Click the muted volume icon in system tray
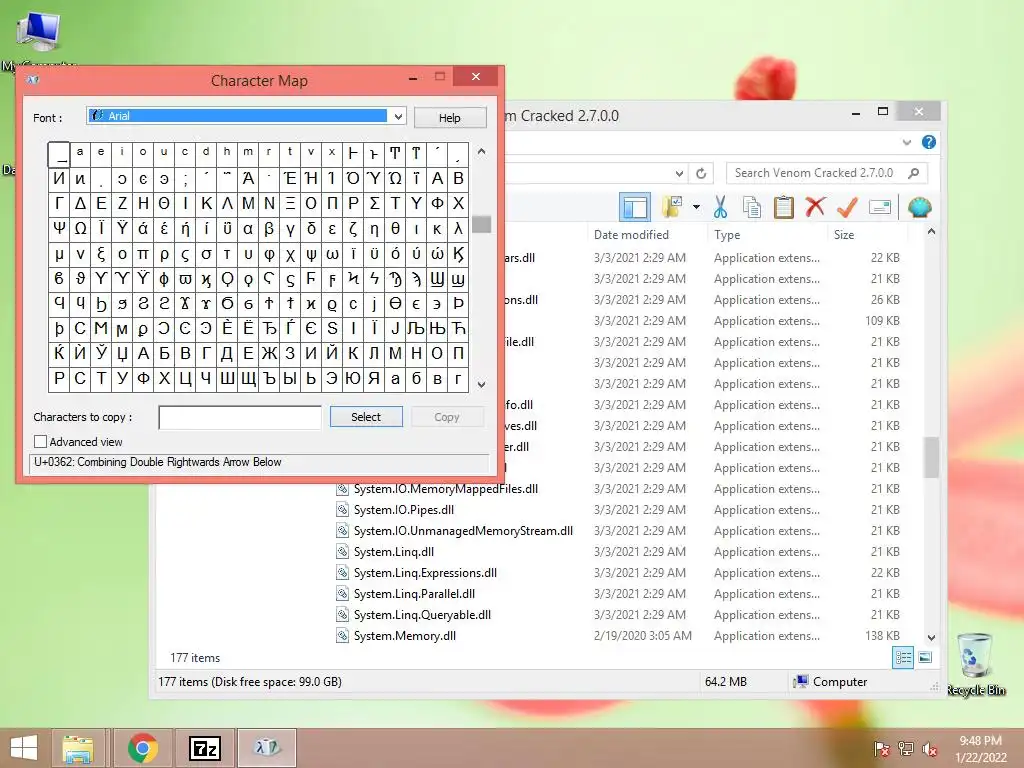Image resolution: width=1024 pixels, height=768 pixels. [x=929, y=749]
